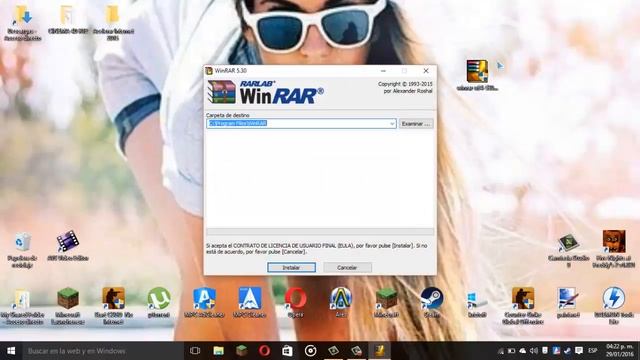Image resolution: width=640 pixels, height=360 pixels.
Task: Open Opera from the taskbar
Action: click(264, 351)
